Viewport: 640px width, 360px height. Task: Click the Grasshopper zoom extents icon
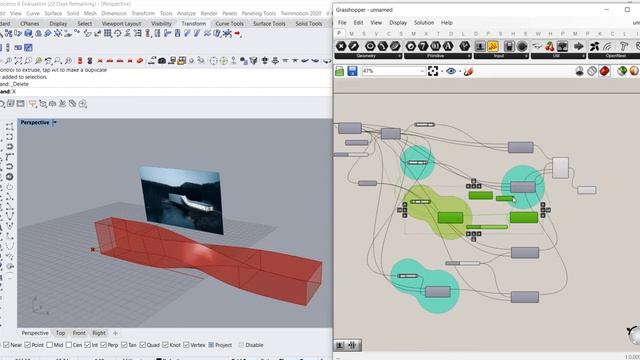(x=433, y=71)
